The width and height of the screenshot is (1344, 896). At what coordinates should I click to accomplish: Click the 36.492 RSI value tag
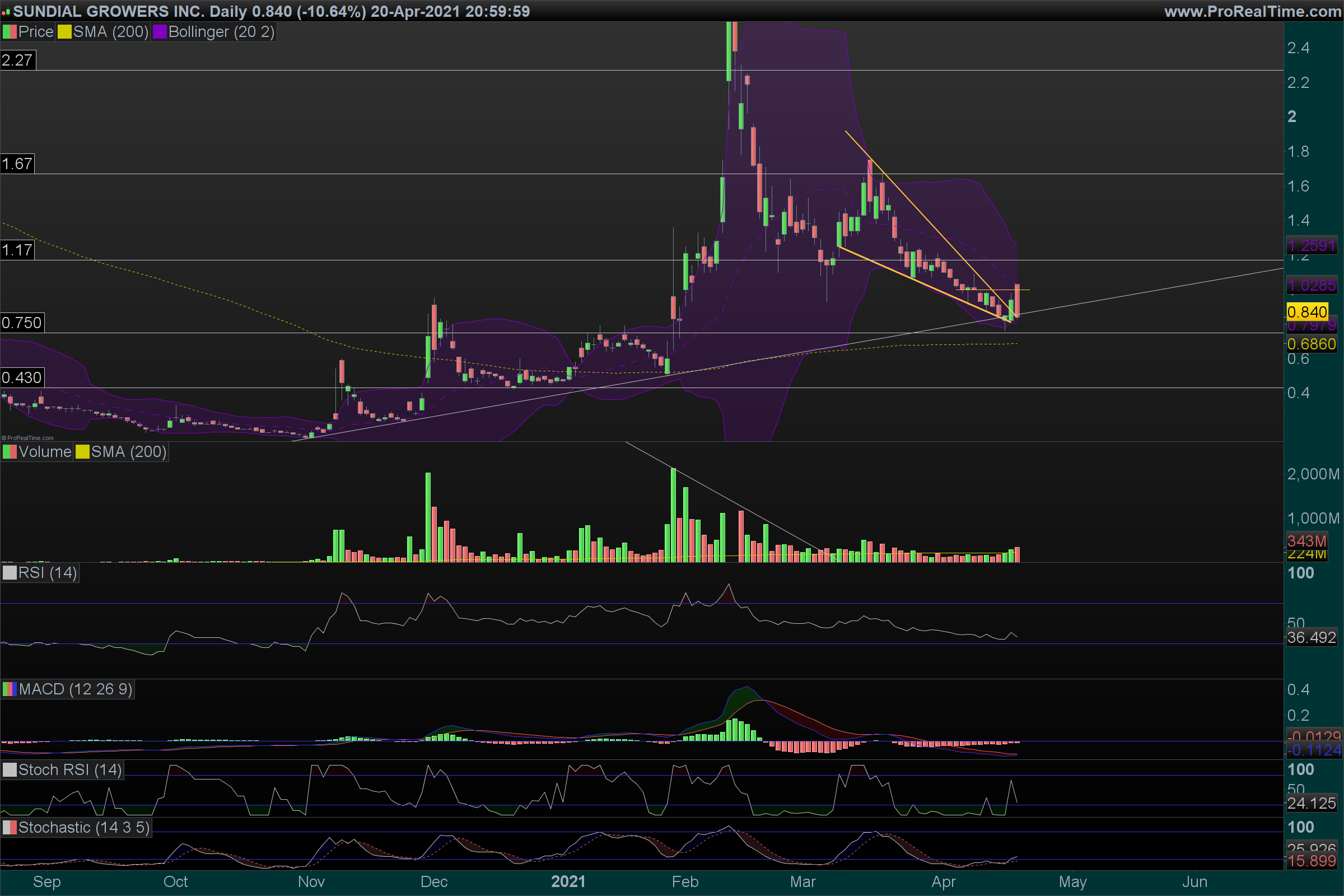[x=1311, y=637]
